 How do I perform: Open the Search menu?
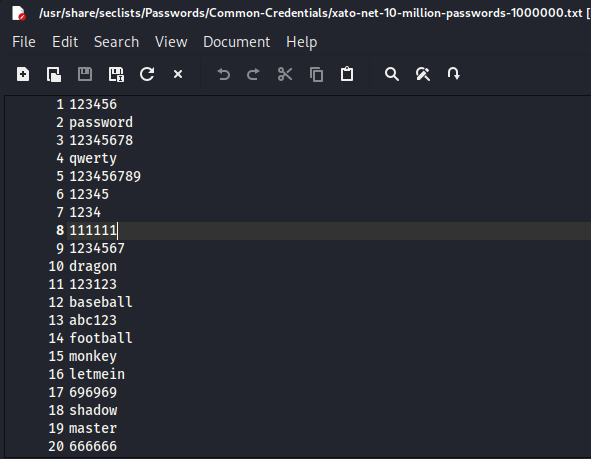point(116,42)
